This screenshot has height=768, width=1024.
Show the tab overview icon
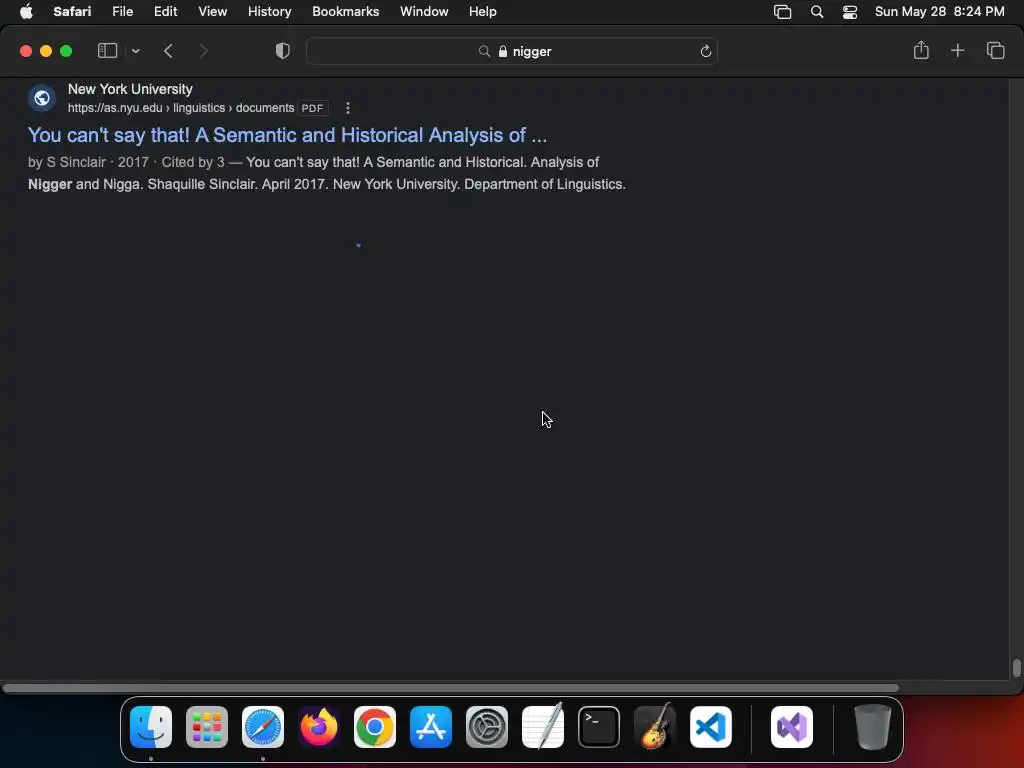tap(995, 50)
